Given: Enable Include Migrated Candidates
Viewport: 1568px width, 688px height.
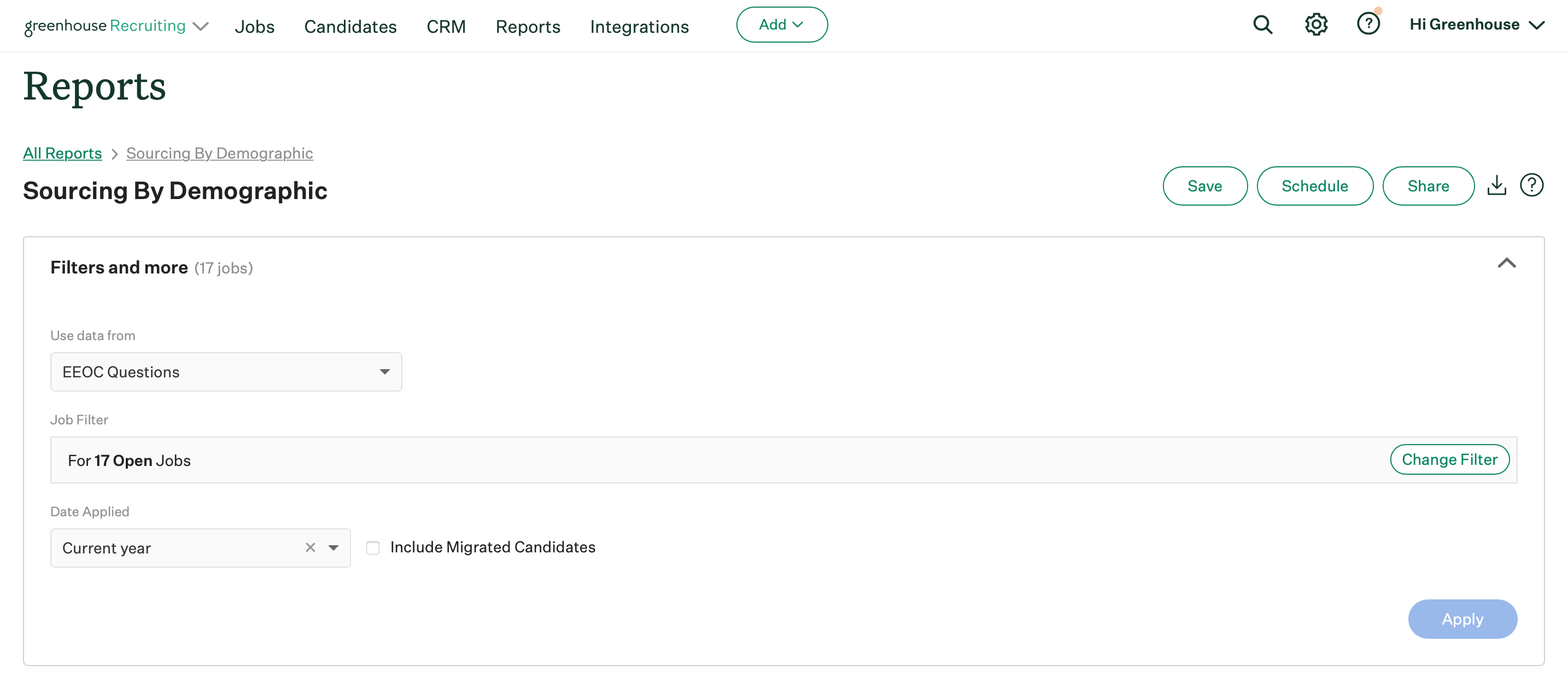Looking at the screenshot, I should 373,548.
